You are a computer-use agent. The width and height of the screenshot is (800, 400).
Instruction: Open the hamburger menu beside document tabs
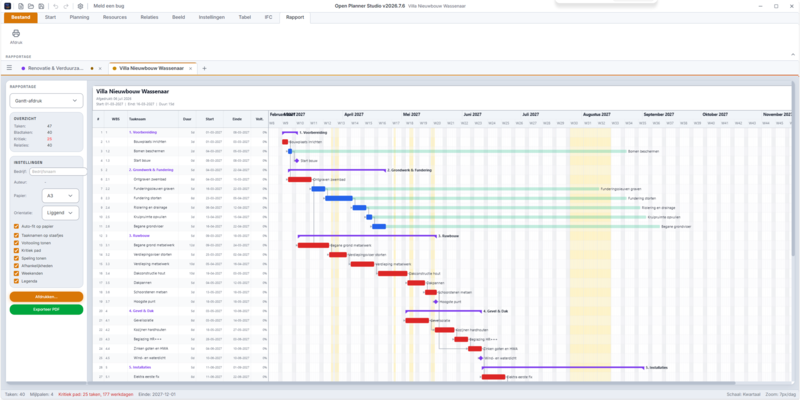[x=9, y=68]
